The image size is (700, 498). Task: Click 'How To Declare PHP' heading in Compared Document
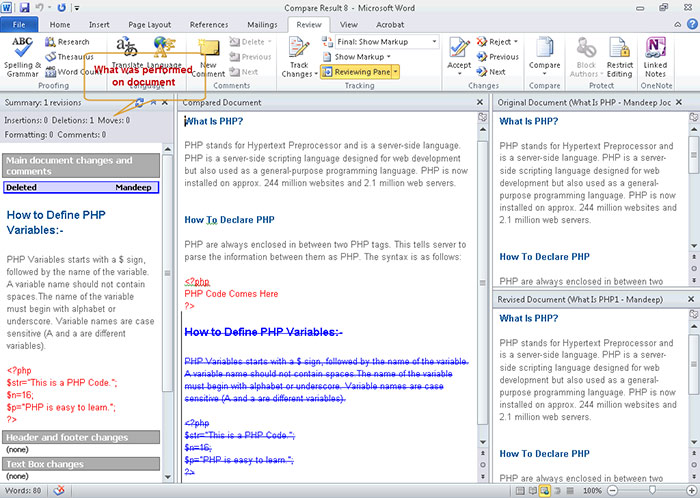click(229, 220)
